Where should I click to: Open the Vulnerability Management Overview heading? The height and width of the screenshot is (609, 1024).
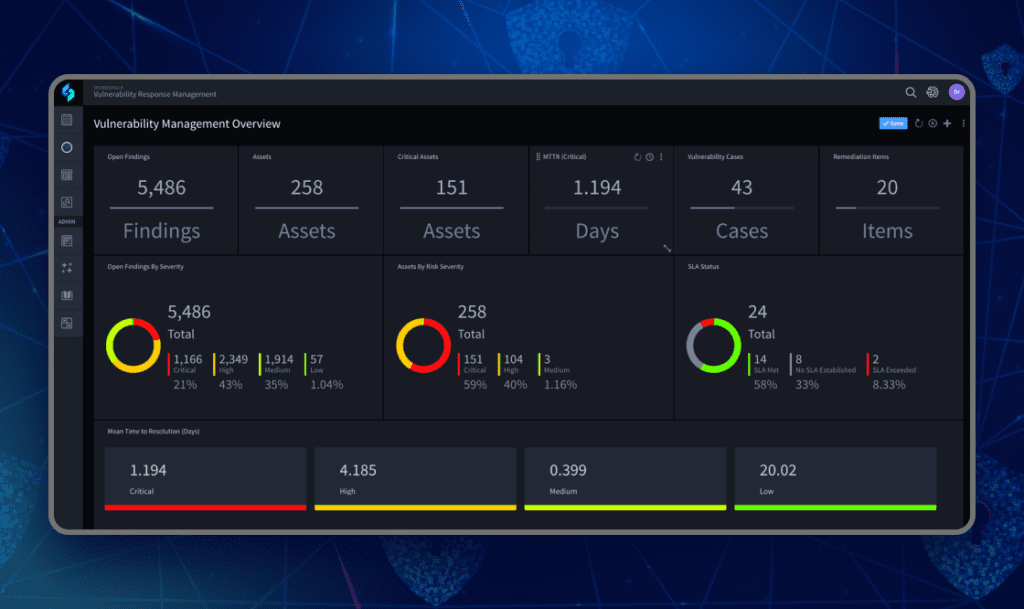pos(185,124)
